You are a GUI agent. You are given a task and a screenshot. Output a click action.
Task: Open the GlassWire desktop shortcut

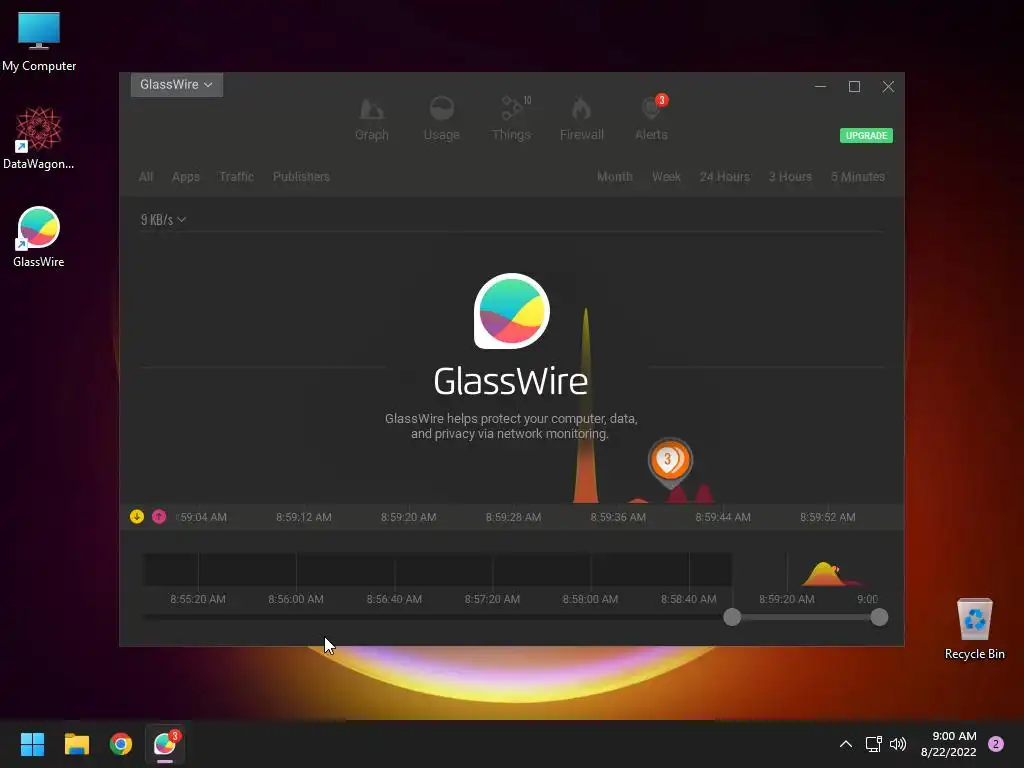coord(39,236)
